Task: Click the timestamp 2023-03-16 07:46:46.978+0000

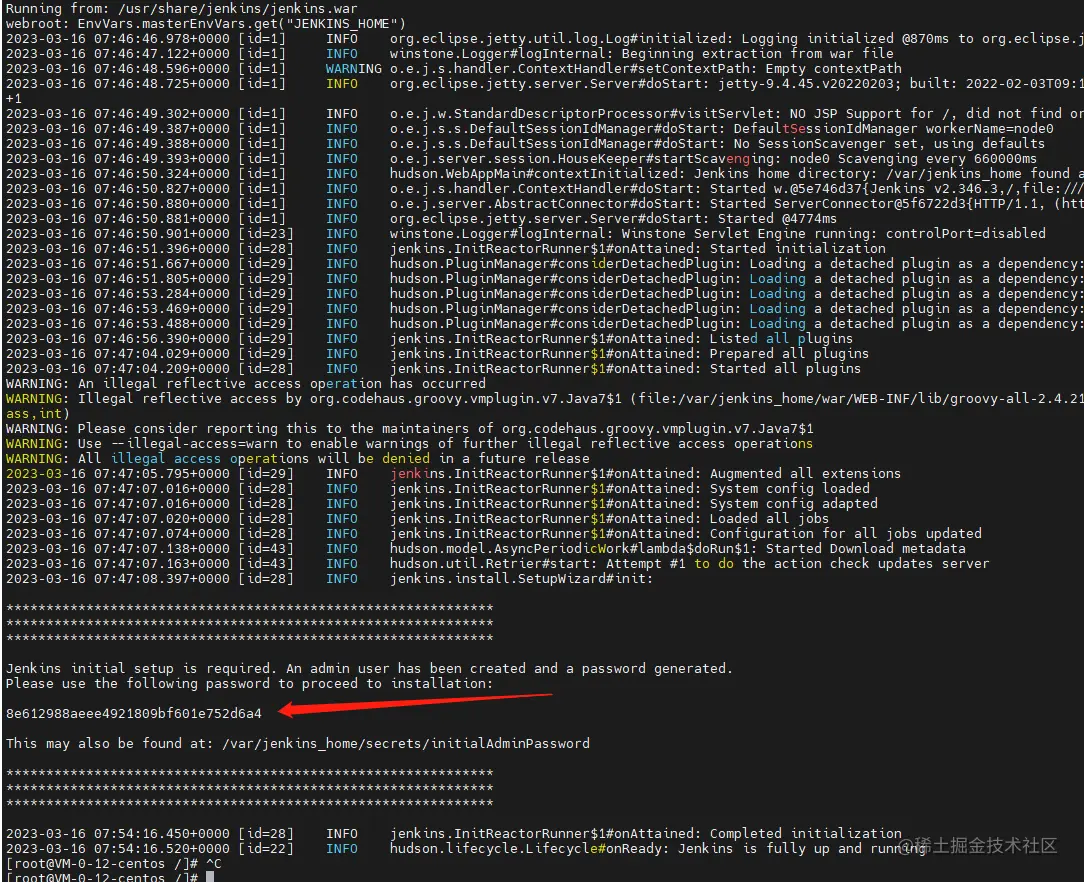Action: [x=118, y=39]
